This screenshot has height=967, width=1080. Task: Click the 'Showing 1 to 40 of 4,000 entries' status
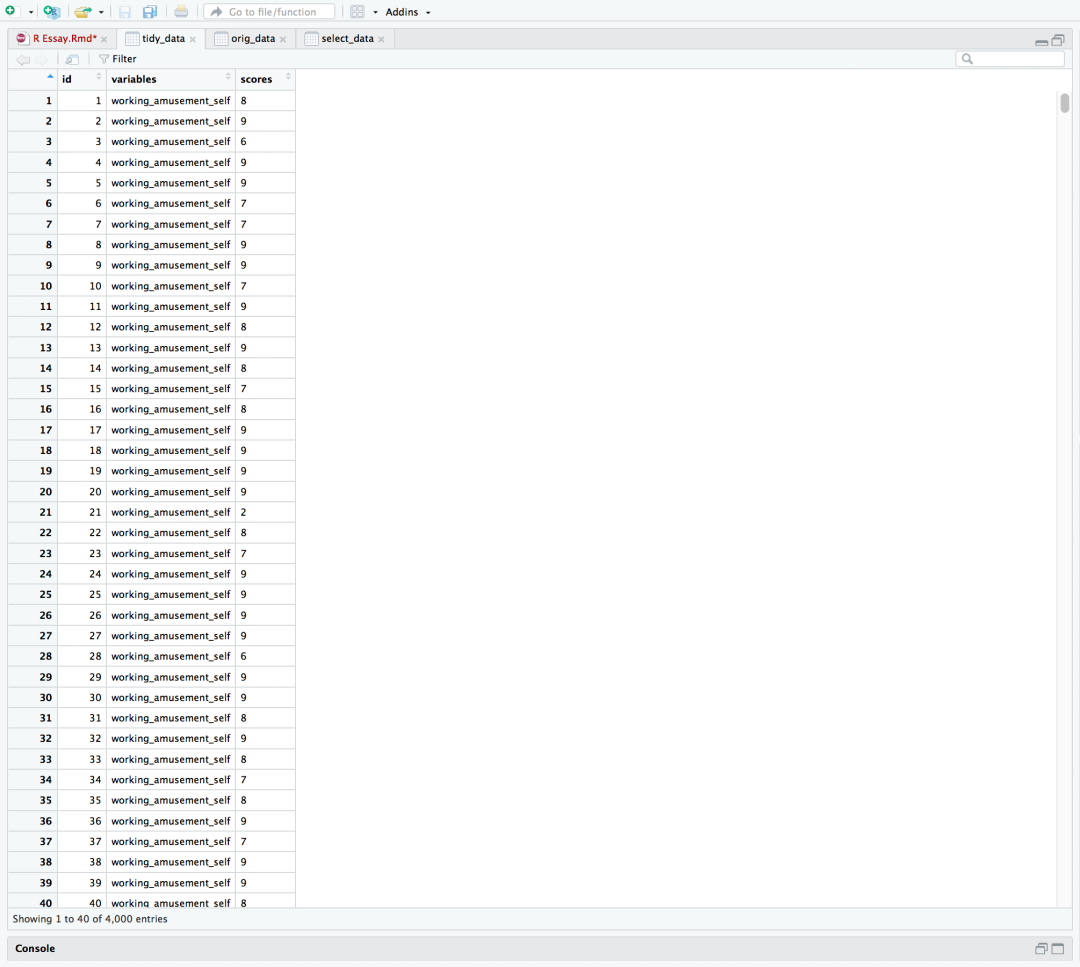tap(90, 919)
